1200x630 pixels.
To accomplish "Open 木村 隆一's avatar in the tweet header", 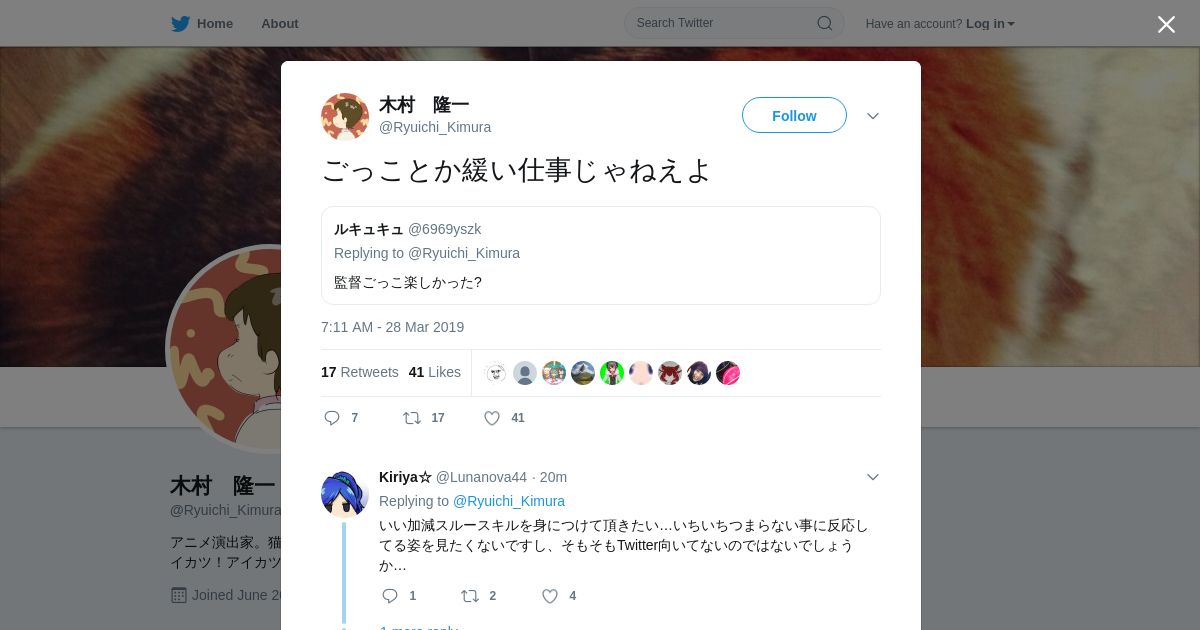I will tap(345, 117).
